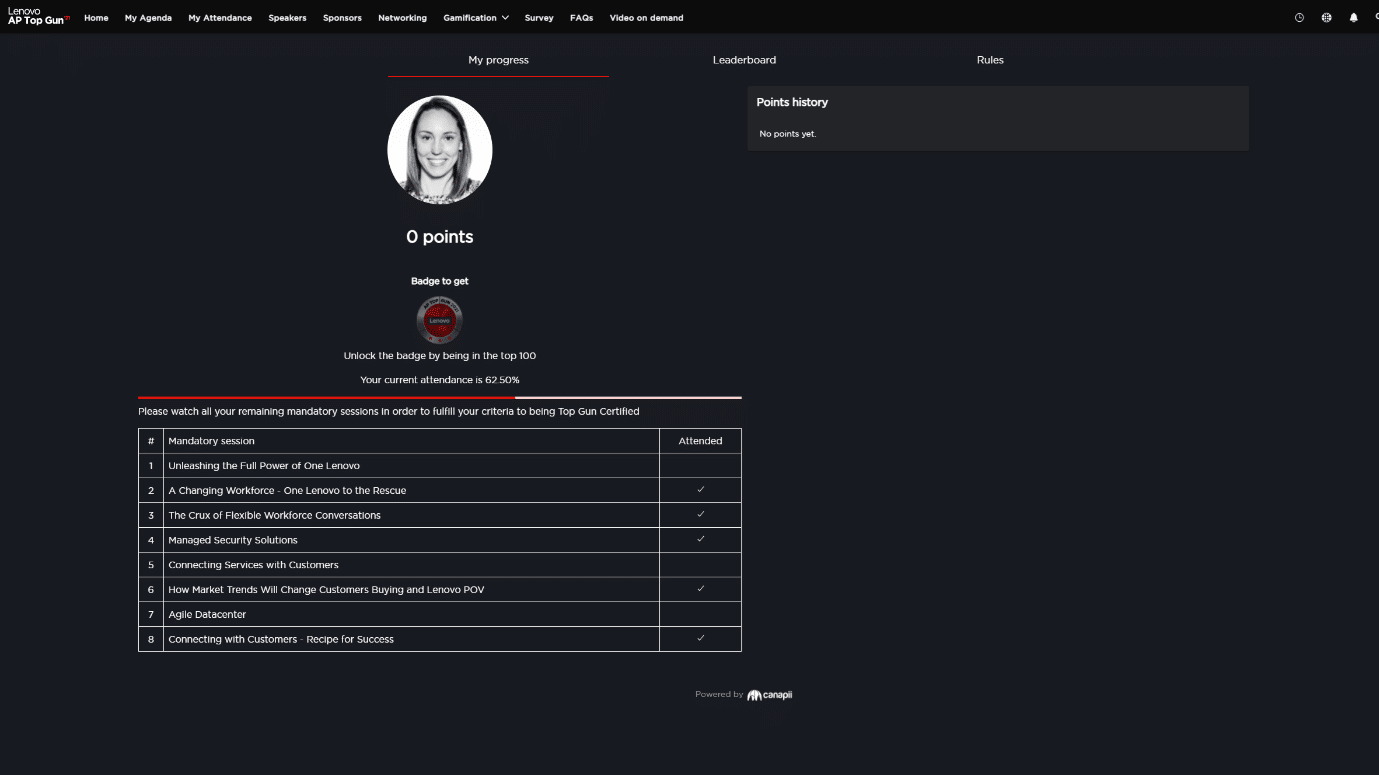This screenshot has height=775, width=1379.
Task: Open Video on demand
Action: point(646,18)
